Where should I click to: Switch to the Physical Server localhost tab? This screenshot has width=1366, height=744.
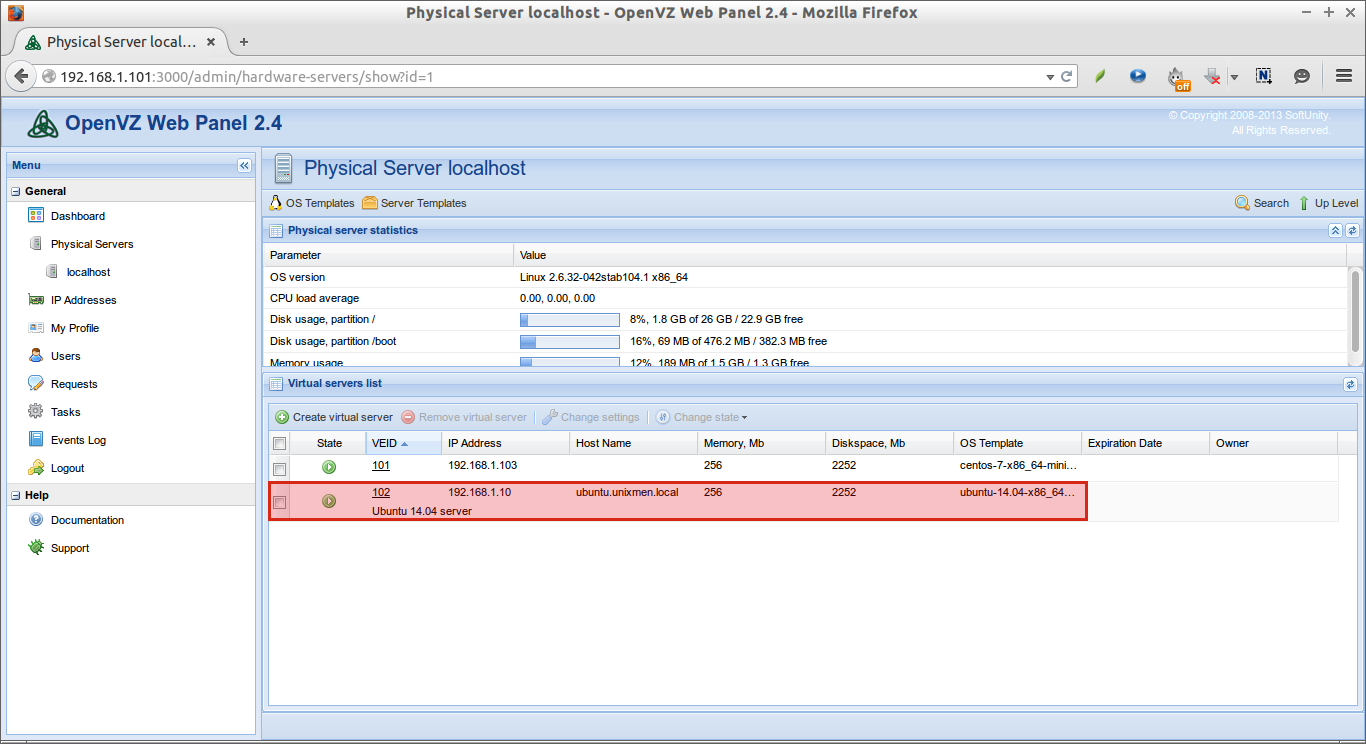point(120,42)
